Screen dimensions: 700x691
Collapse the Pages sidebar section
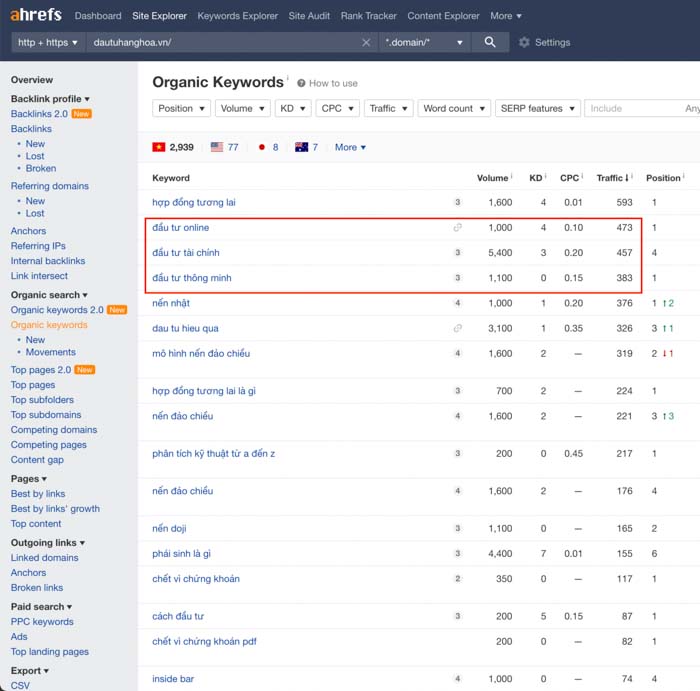click(29, 479)
